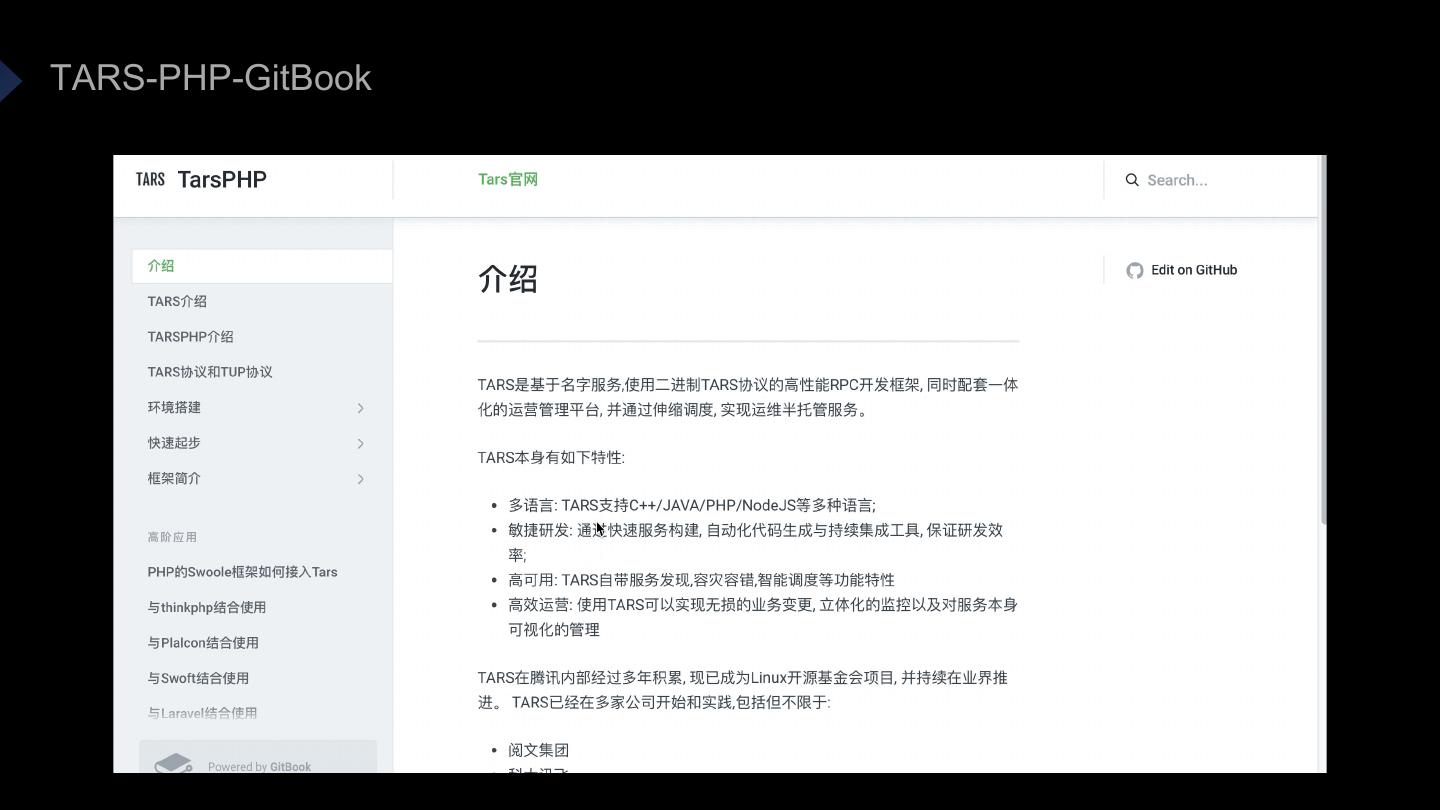1440x810 pixels.
Task: Open 环境搭建 sidebar entry
Action: [x=174, y=407]
